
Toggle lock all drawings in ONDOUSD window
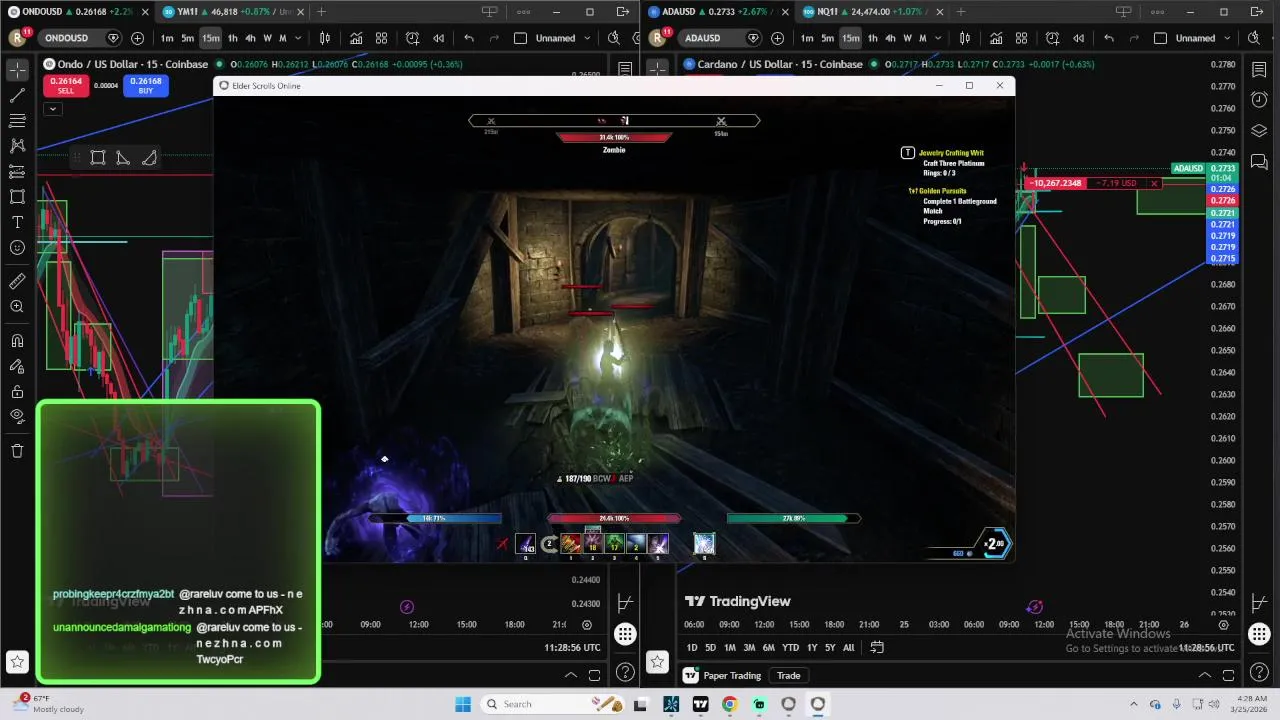(17, 391)
